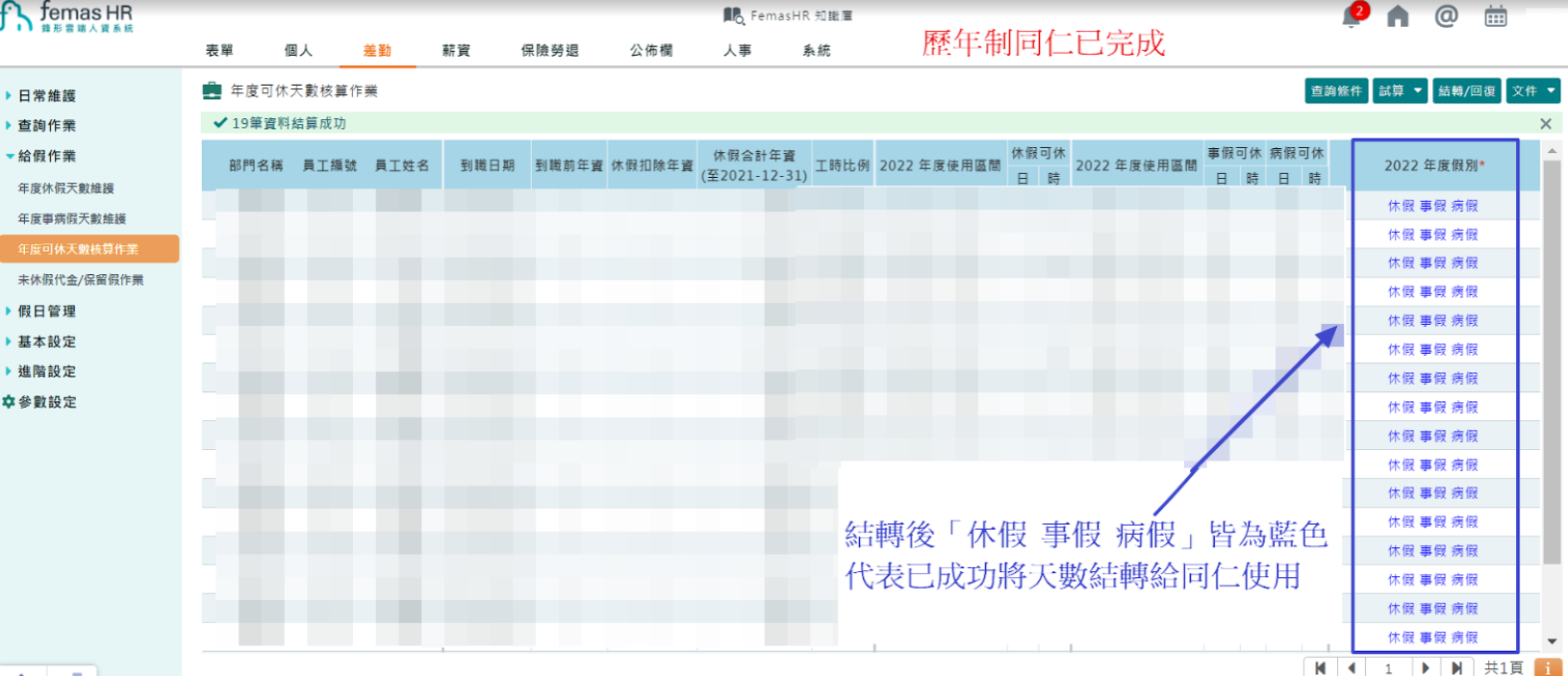Screen dimensions: 1568x676
Task: Open the 保險勞退 menu
Action: [x=550, y=50]
